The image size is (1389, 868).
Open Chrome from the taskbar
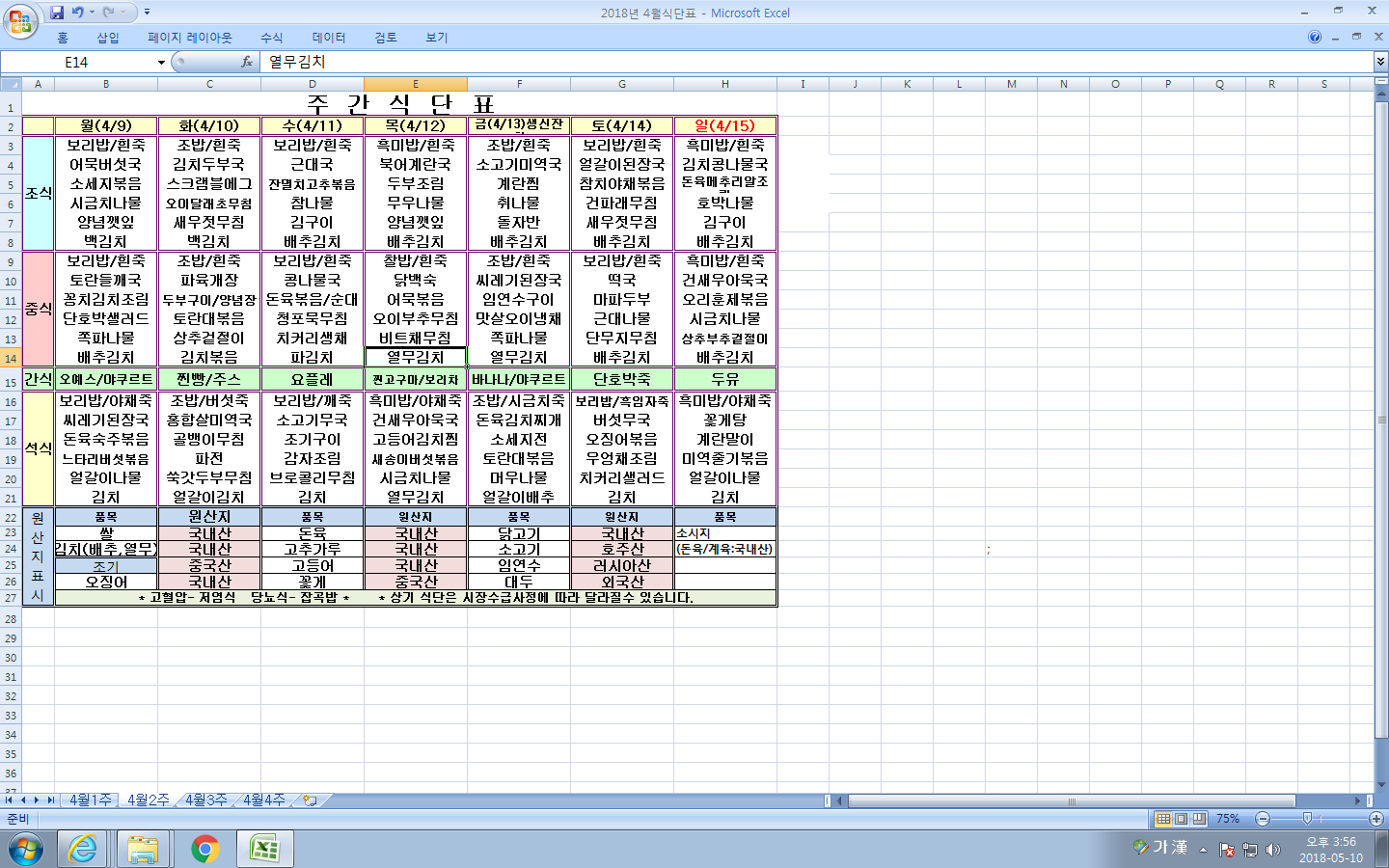tap(204, 849)
